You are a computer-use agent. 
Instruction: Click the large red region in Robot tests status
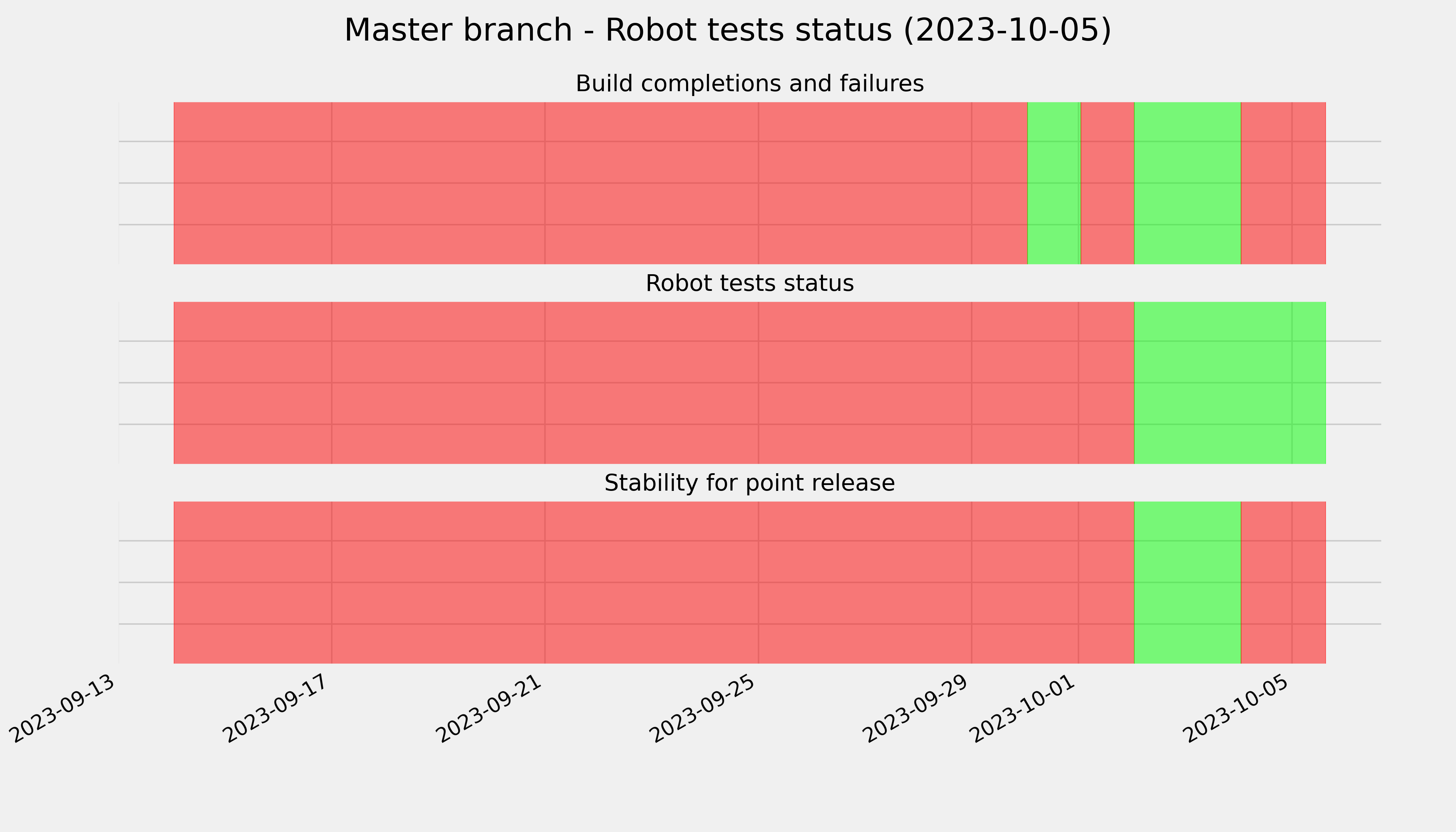[654, 383]
